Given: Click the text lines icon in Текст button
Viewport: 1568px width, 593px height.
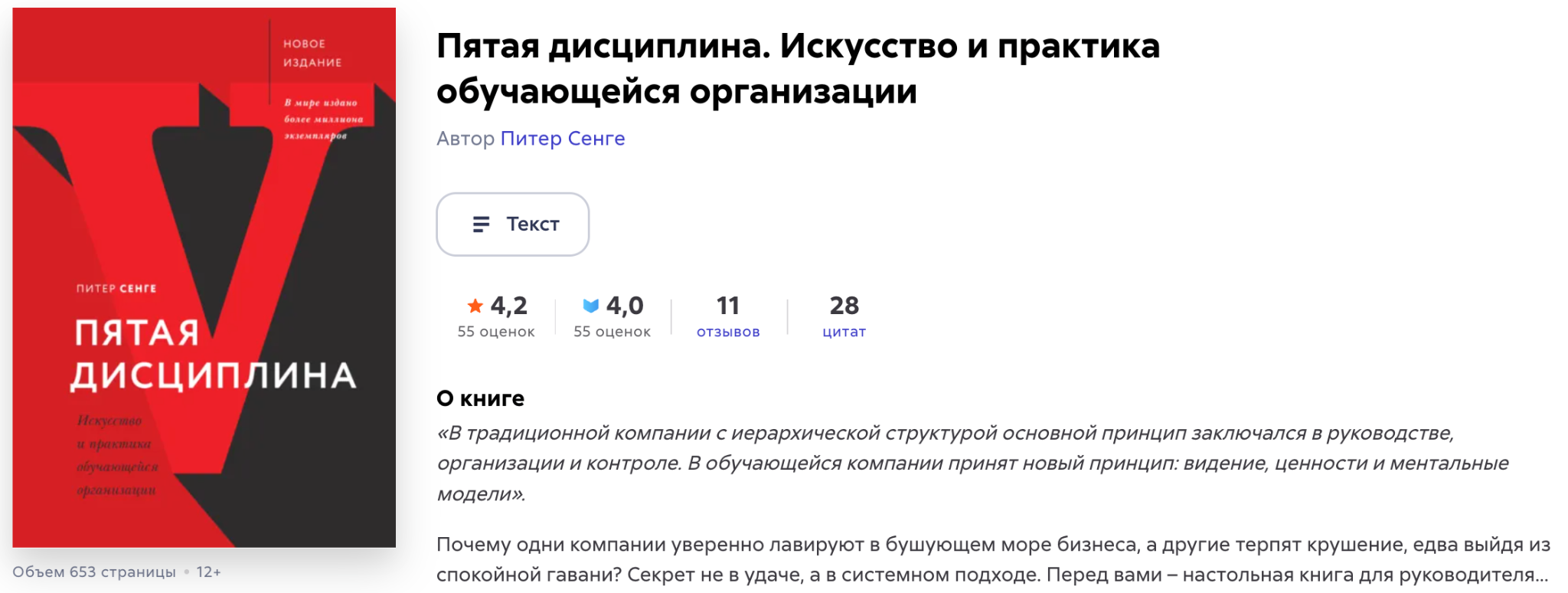Looking at the screenshot, I should coord(481,224).
